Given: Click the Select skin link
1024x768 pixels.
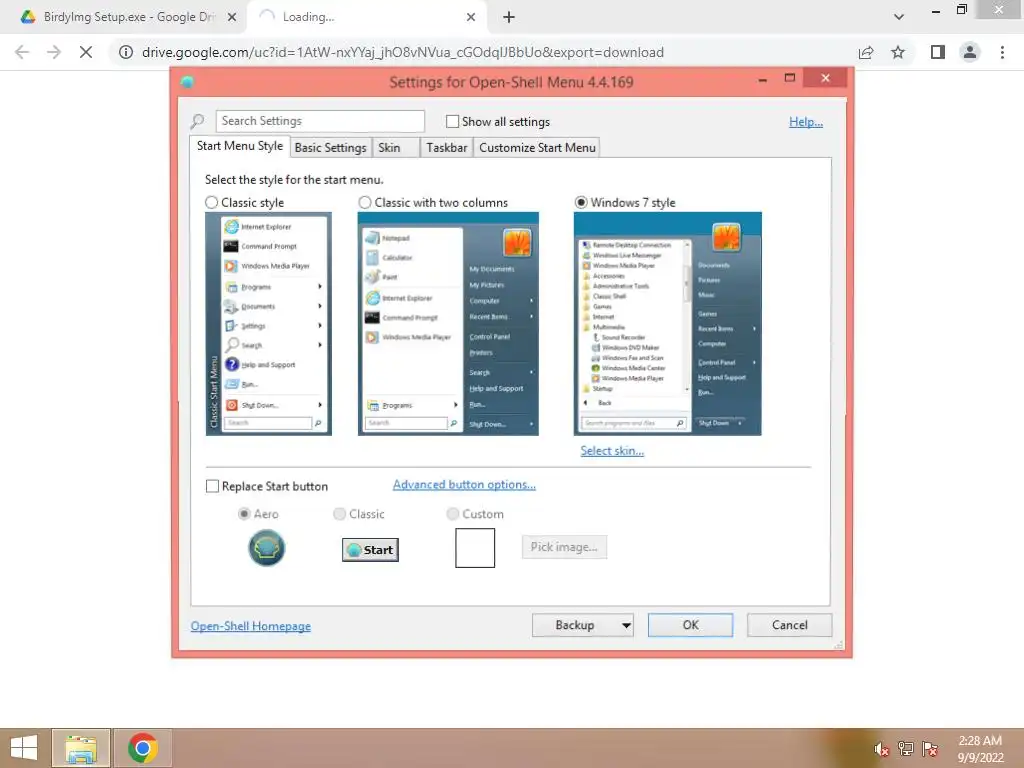Looking at the screenshot, I should pyautogui.click(x=612, y=451).
